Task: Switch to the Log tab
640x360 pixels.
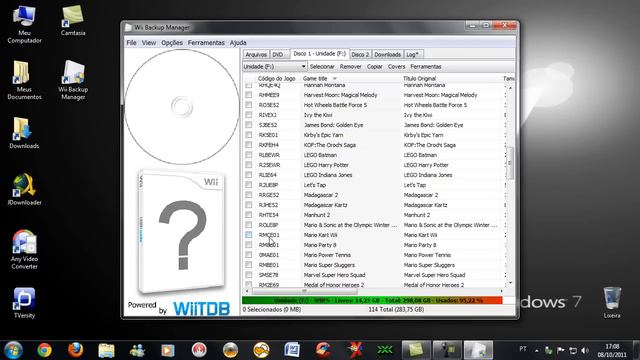Action: tap(413, 54)
